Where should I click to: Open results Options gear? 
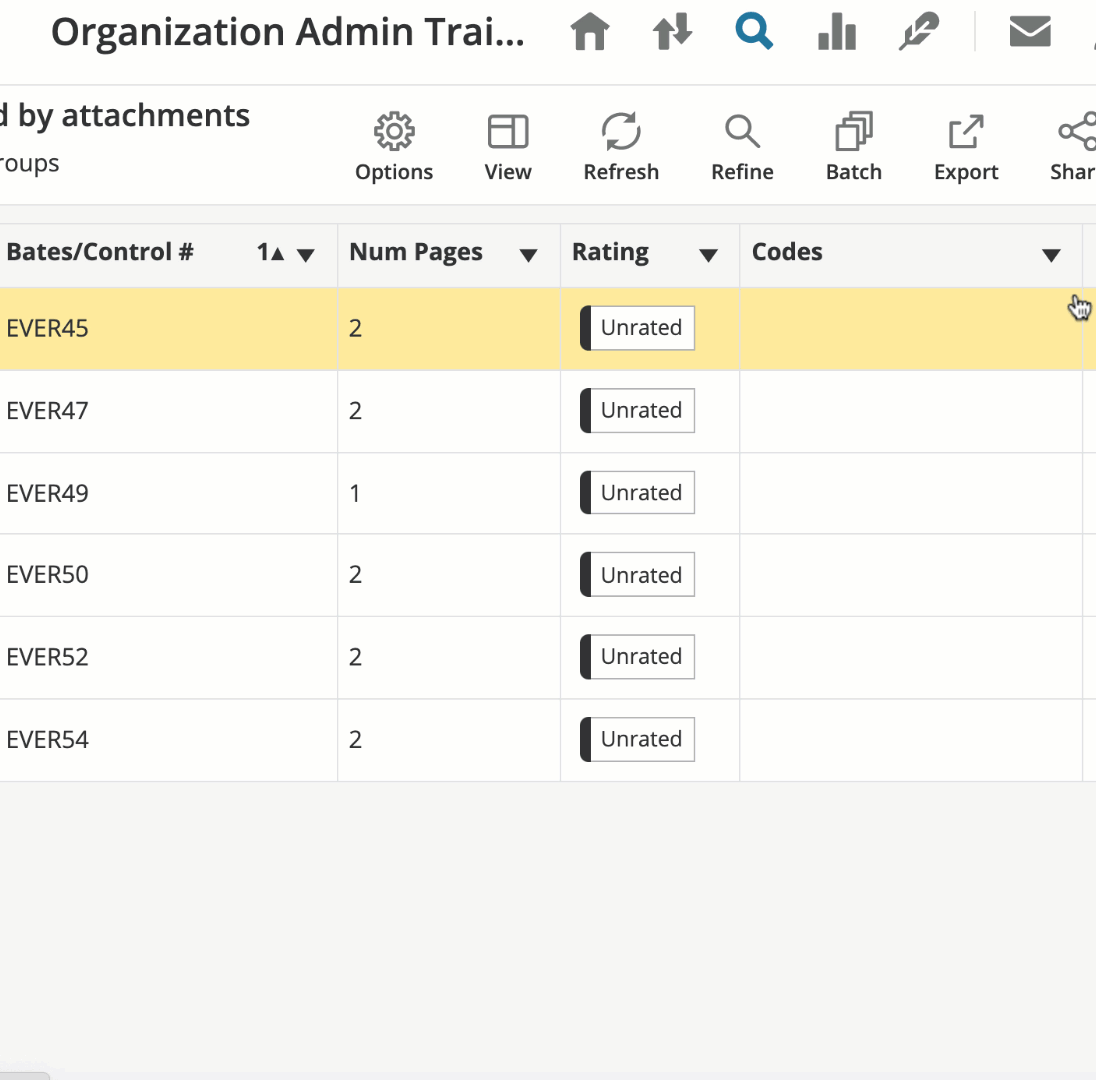click(394, 147)
